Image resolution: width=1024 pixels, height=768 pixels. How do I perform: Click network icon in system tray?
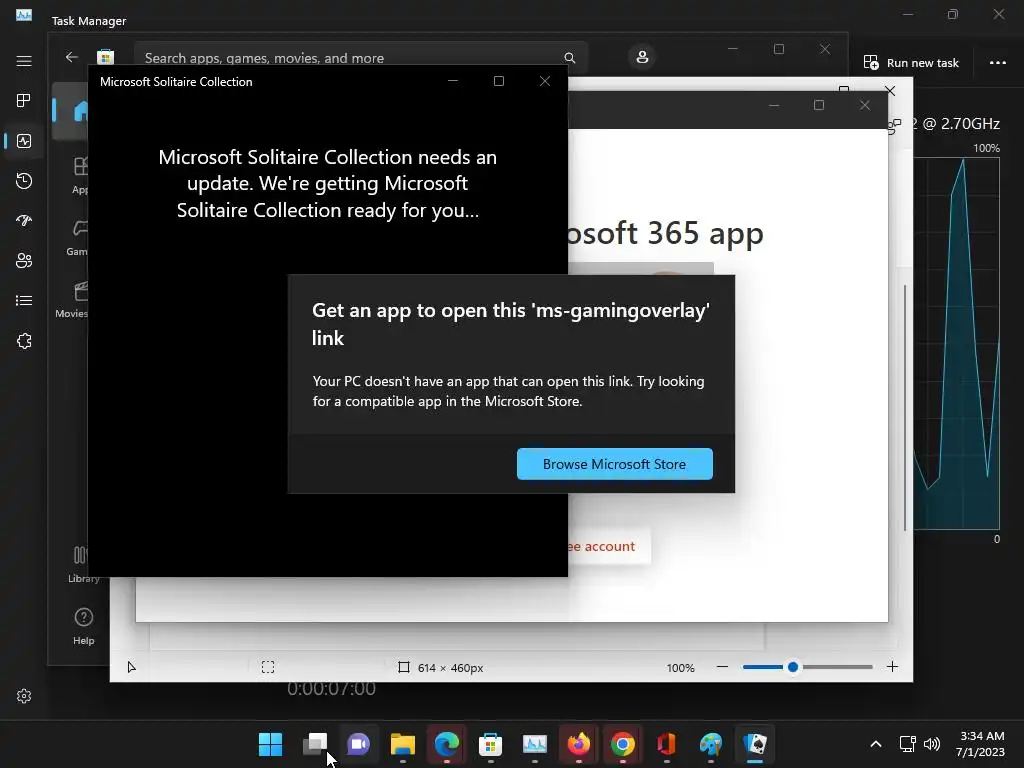tap(907, 744)
